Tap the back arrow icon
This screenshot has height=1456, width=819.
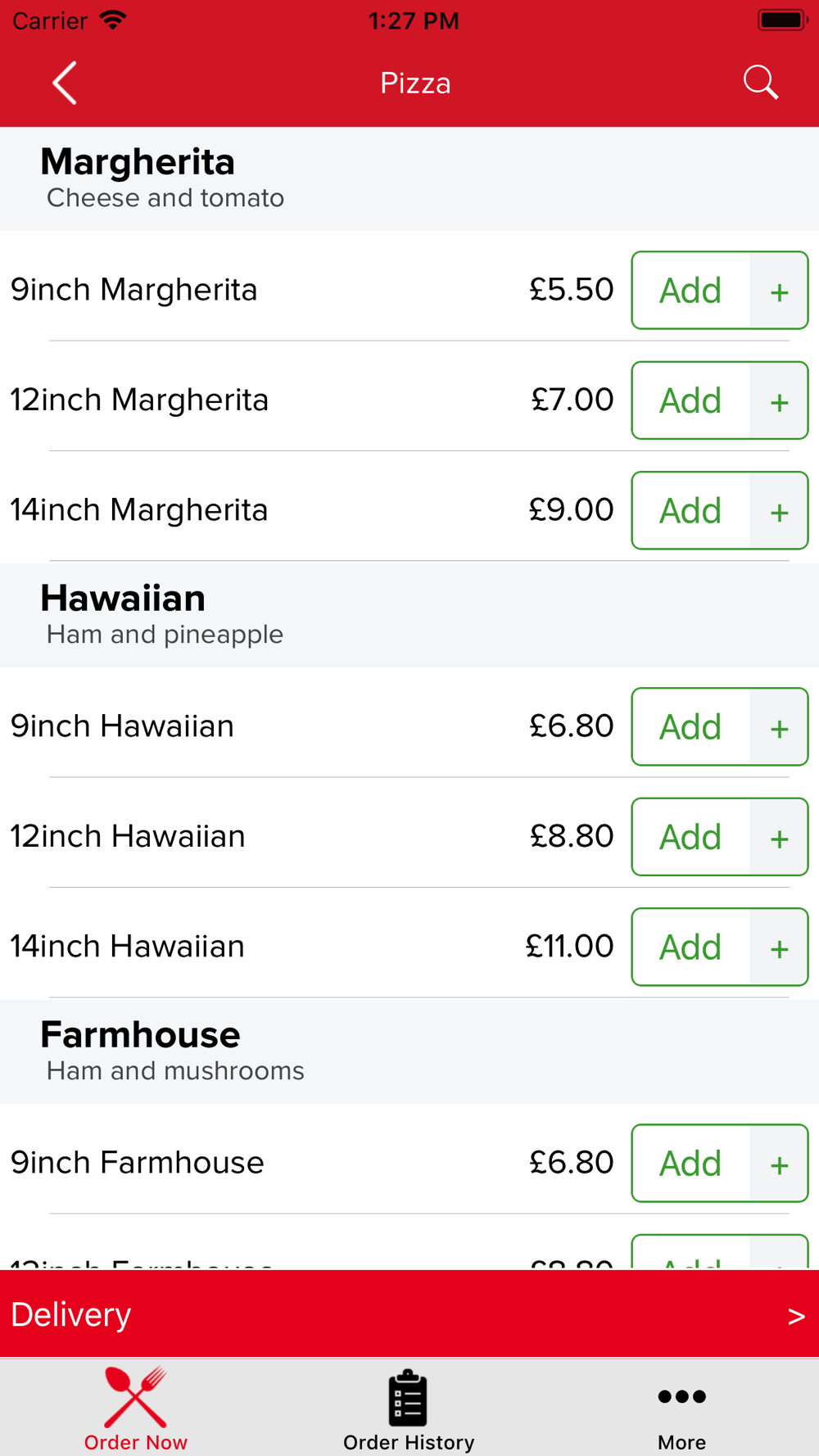65,83
